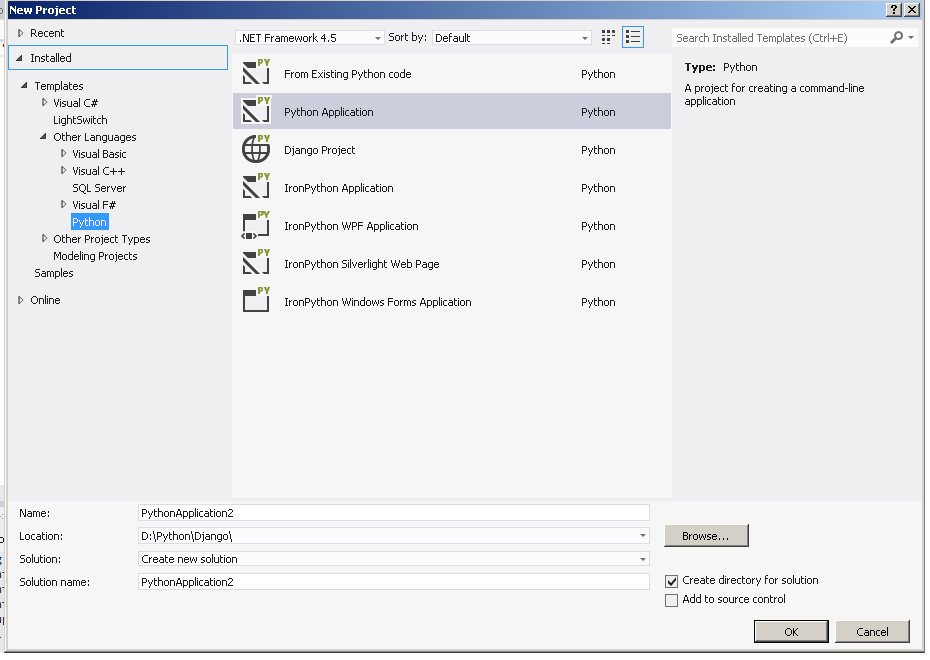
Task: Click the Location path text field
Action: point(387,536)
